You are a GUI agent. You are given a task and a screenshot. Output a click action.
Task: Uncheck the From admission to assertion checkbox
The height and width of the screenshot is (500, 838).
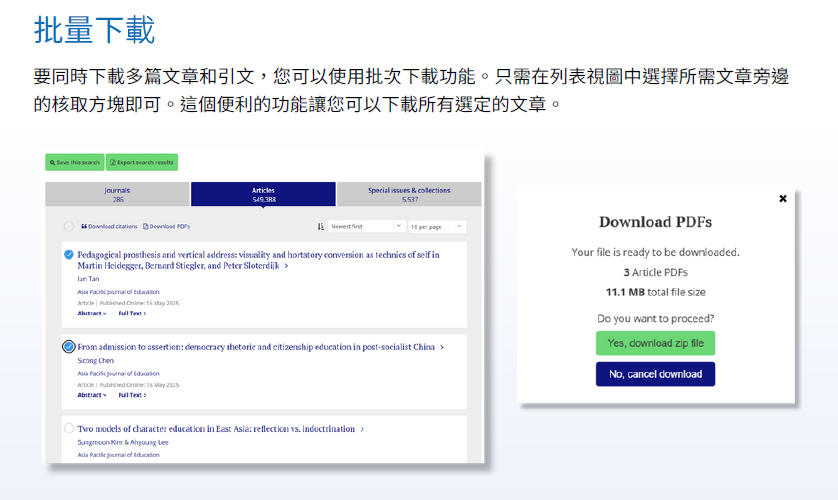(x=68, y=347)
